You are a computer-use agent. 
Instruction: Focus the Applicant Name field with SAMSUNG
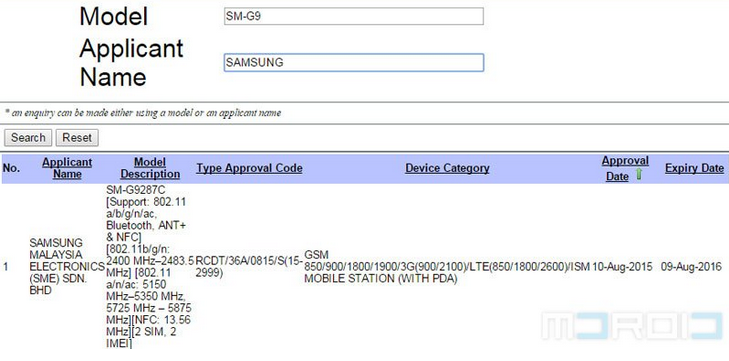click(353, 62)
